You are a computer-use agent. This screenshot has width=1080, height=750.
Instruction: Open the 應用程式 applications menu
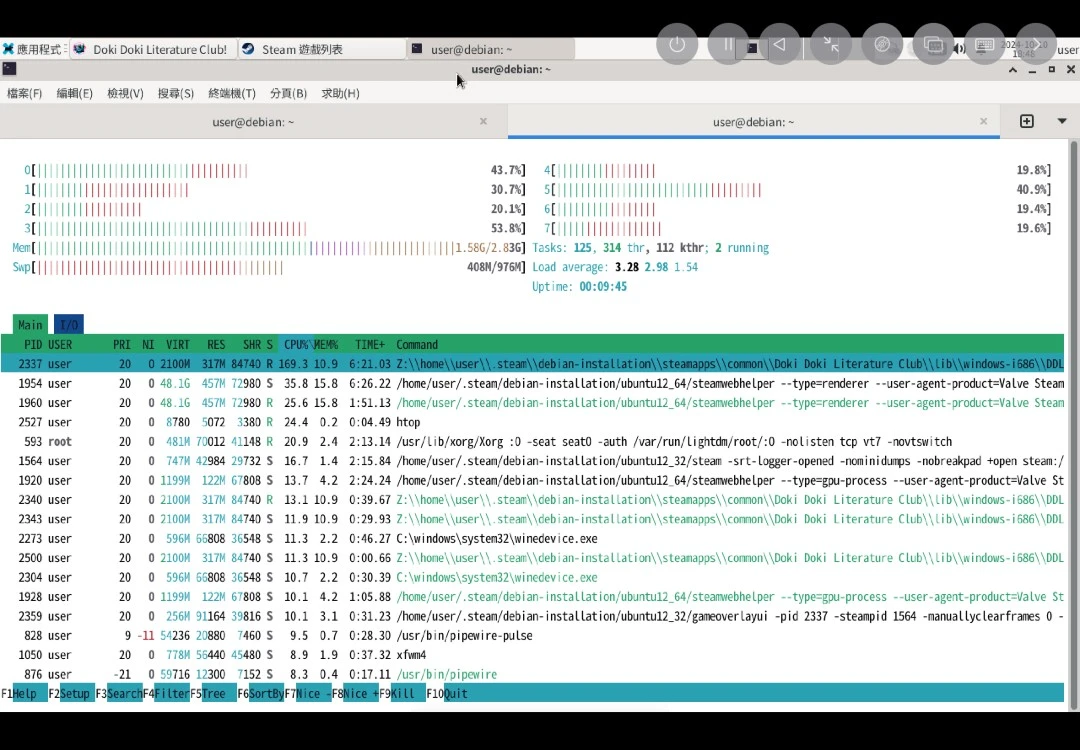point(32,49)
